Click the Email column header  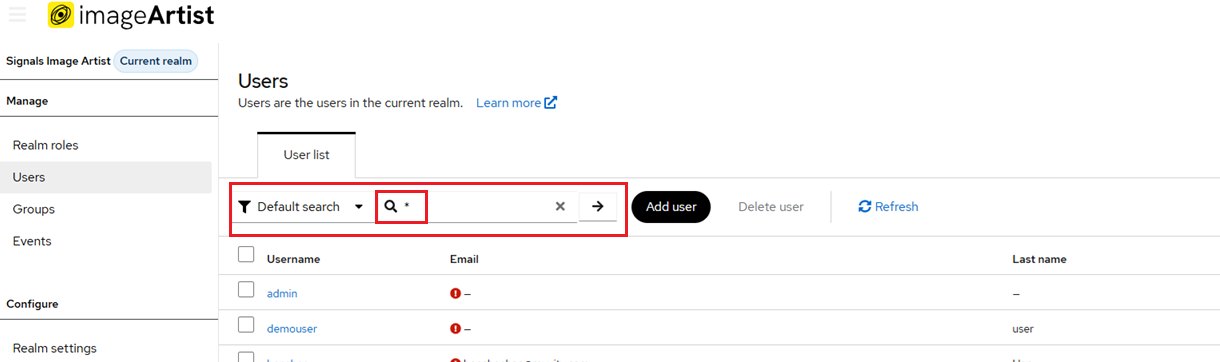click(464, 259)
